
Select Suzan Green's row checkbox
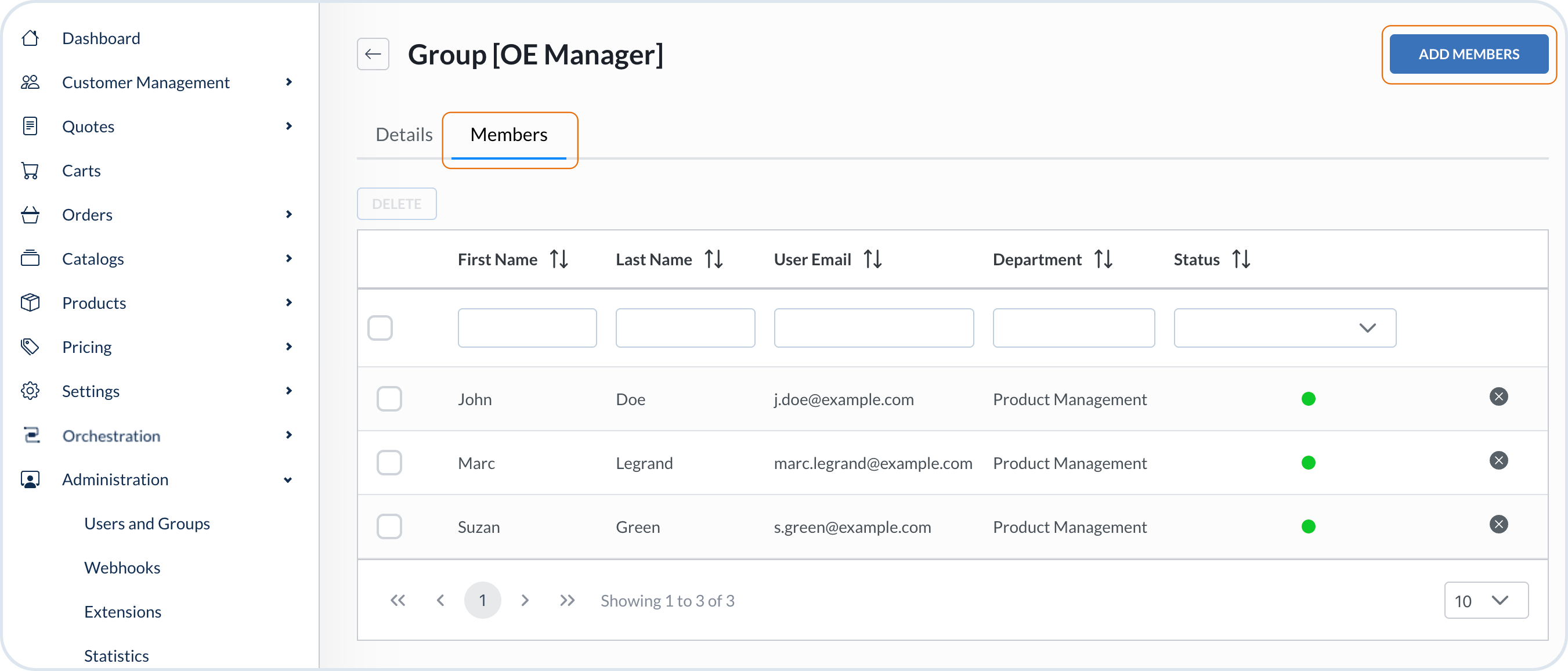point(389,526)
